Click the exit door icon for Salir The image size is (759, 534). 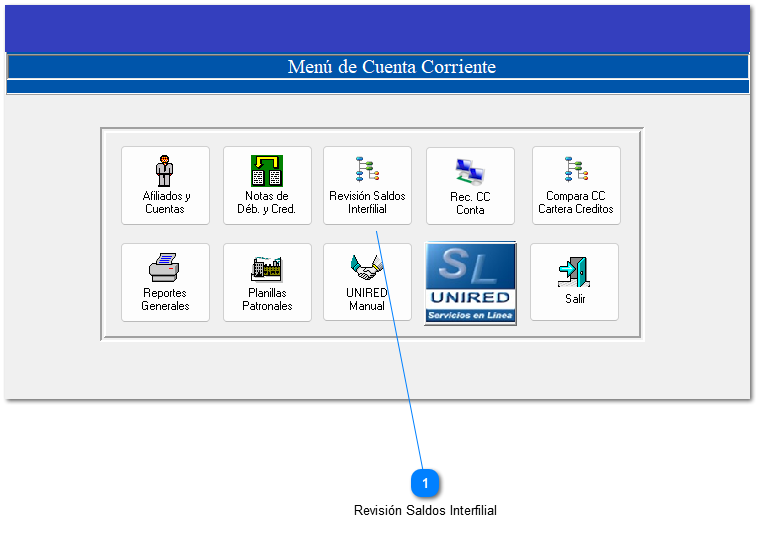[x=574, y=271]
